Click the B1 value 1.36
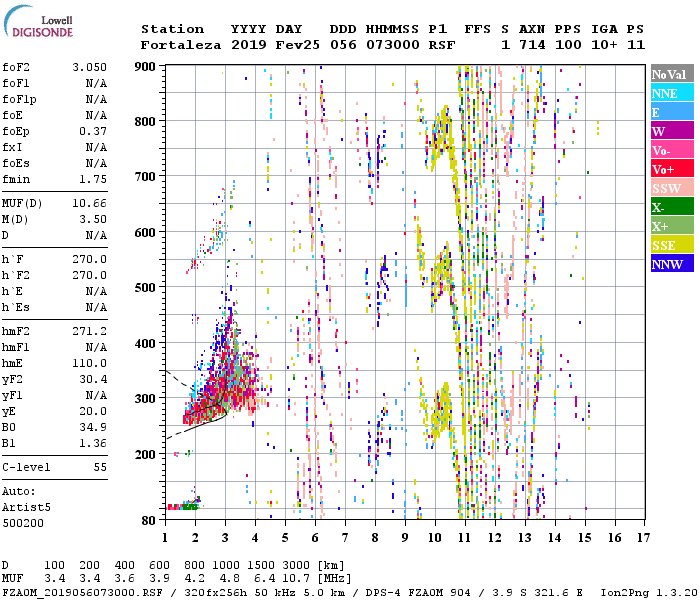 (93, 443)
